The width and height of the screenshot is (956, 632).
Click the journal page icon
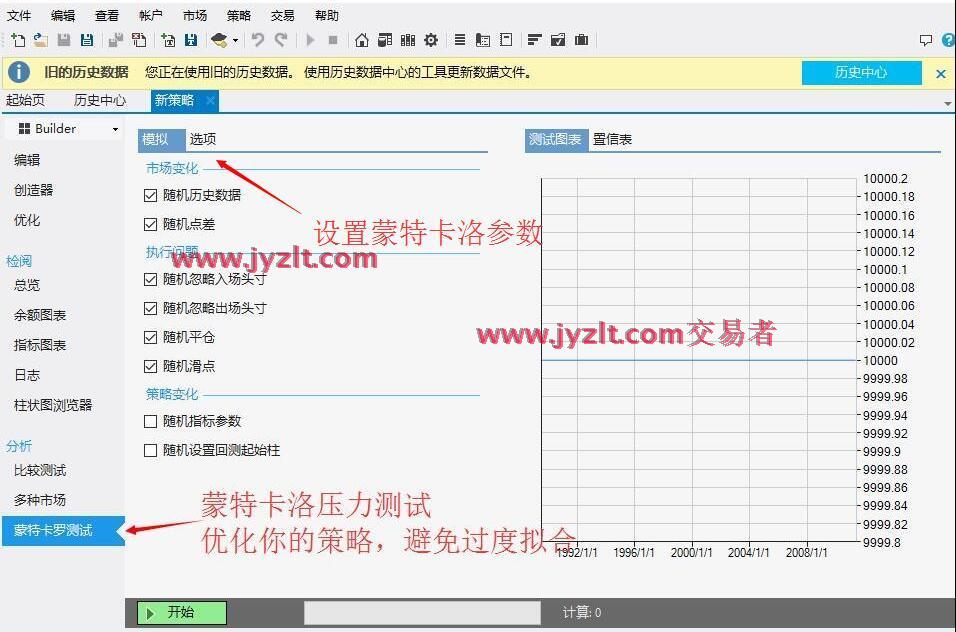point(506,40)
